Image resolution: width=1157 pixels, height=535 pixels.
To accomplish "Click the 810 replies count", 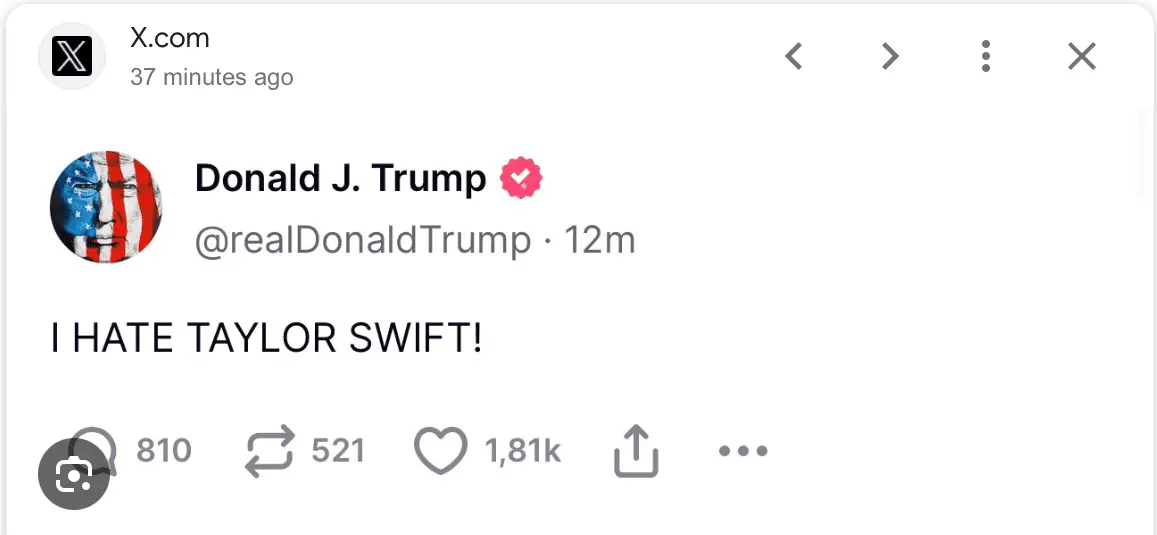I will pos(163,451).
